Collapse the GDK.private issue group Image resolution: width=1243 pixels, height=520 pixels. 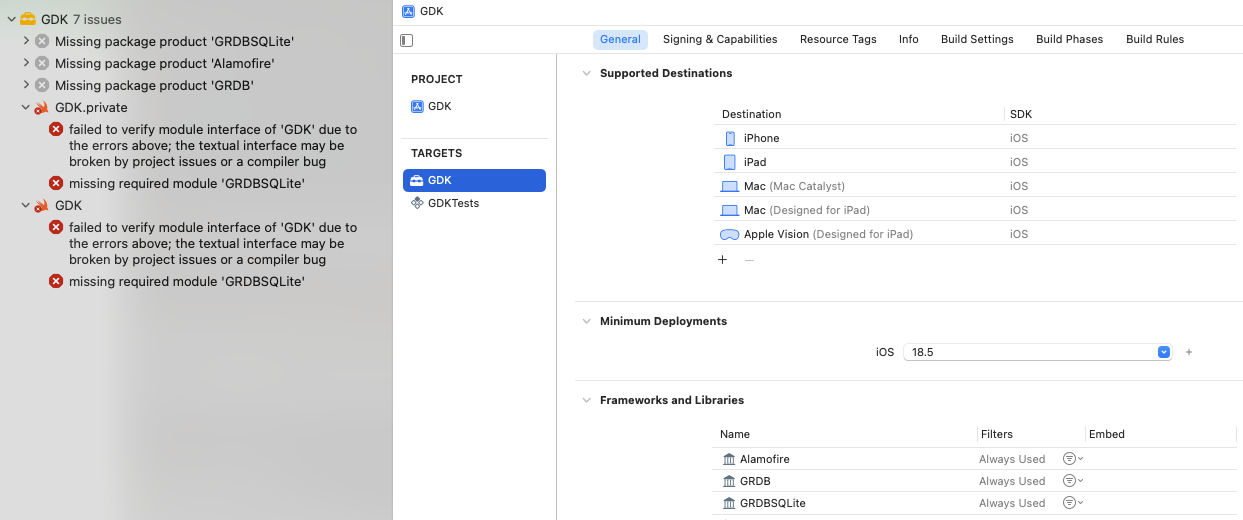coord(26,107)
